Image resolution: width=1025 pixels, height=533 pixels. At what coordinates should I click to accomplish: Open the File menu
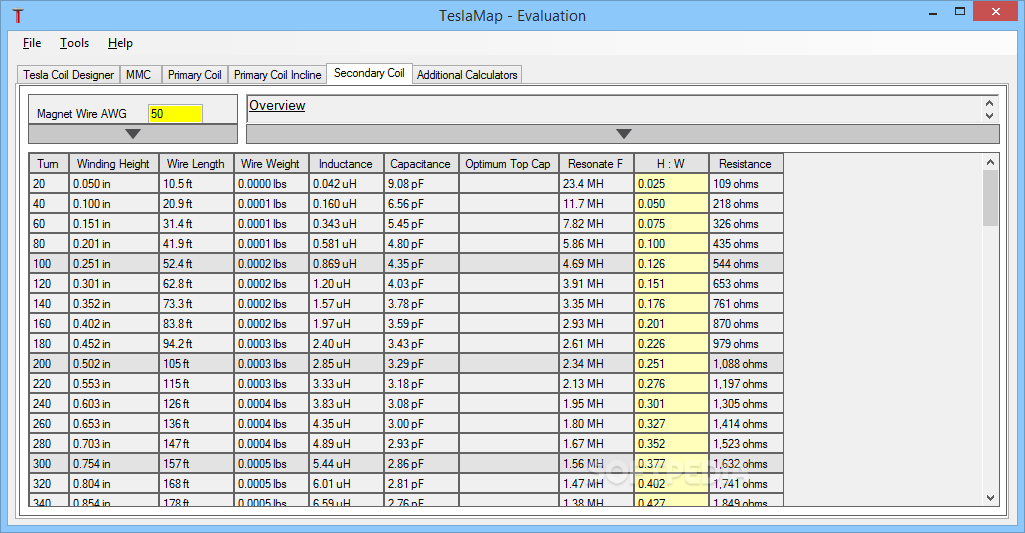tap(32, 43)
